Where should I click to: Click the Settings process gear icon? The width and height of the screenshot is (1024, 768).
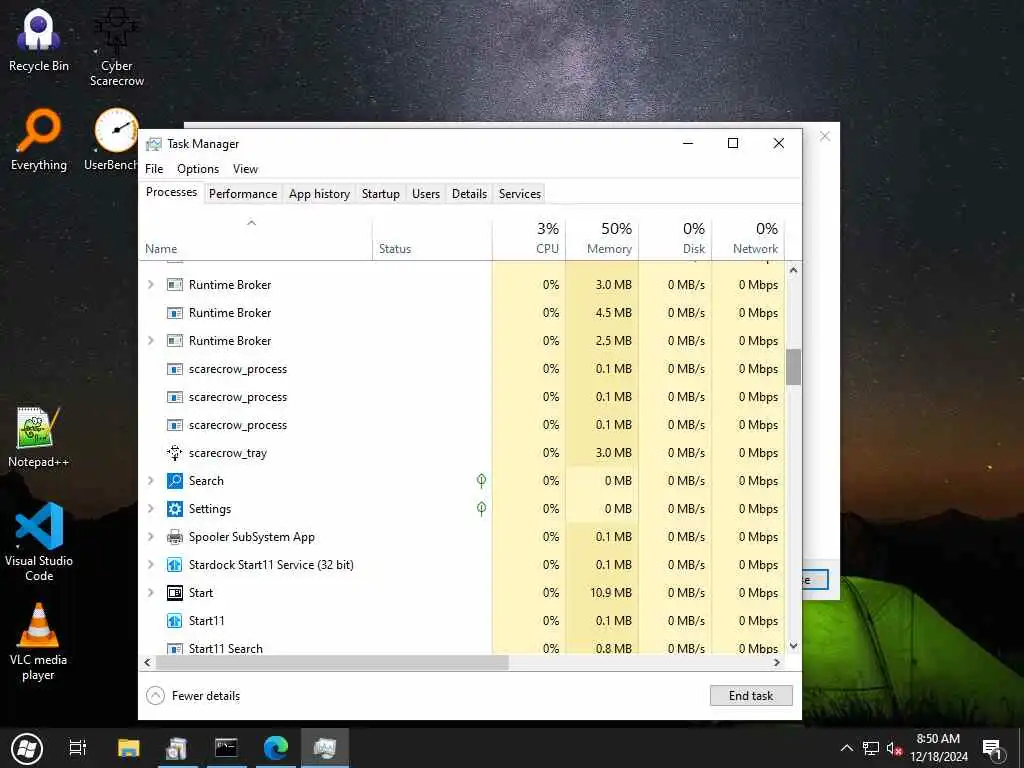point(174,509)
